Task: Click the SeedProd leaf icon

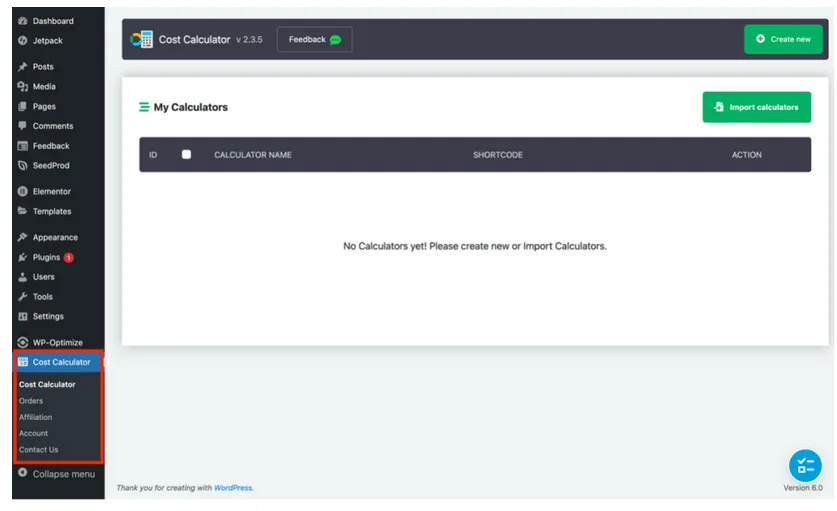Action: (x=22, y=166)
